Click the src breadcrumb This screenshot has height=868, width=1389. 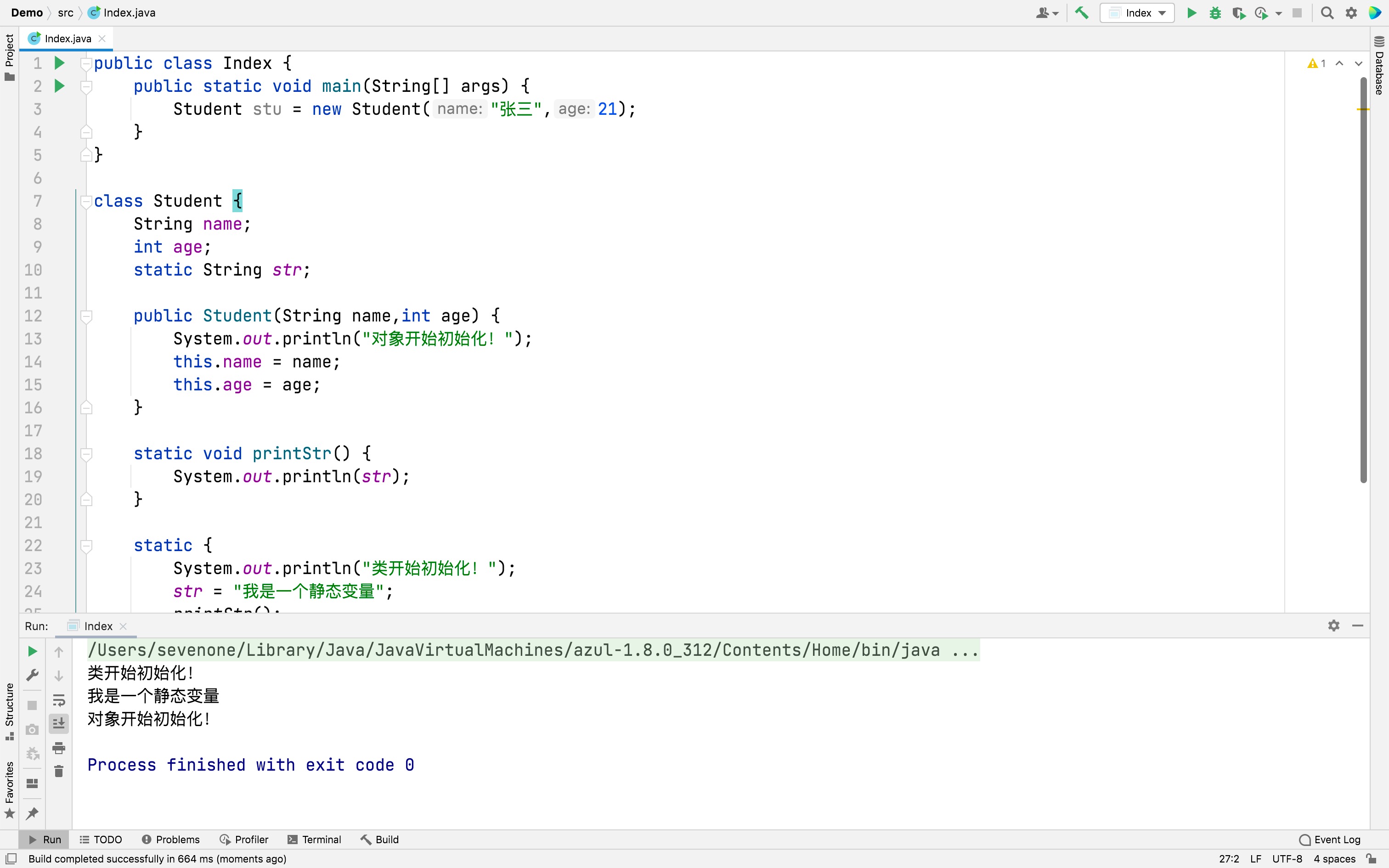[x=65, y=13]
